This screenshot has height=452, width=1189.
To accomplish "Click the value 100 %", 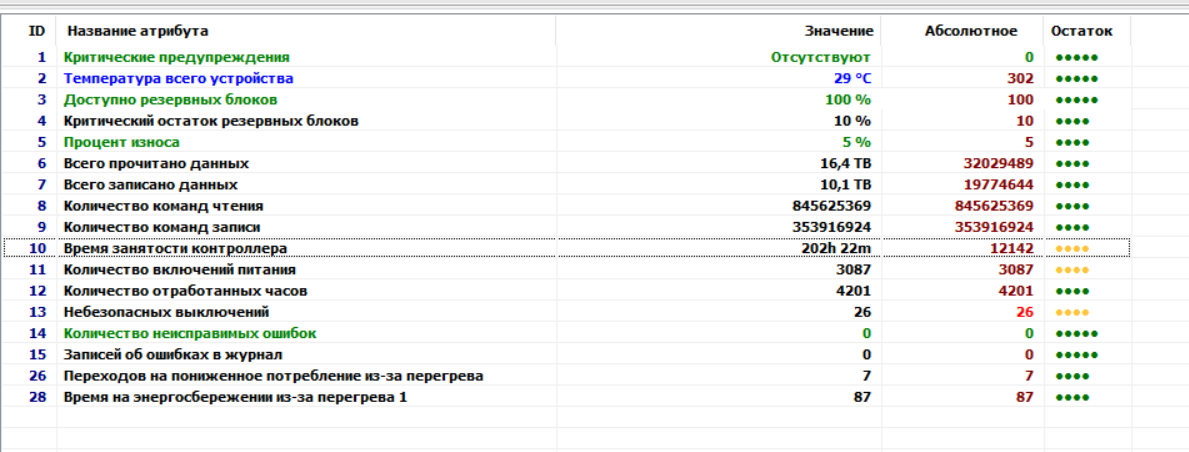I will pyautogui.click(x=848, y=99).
